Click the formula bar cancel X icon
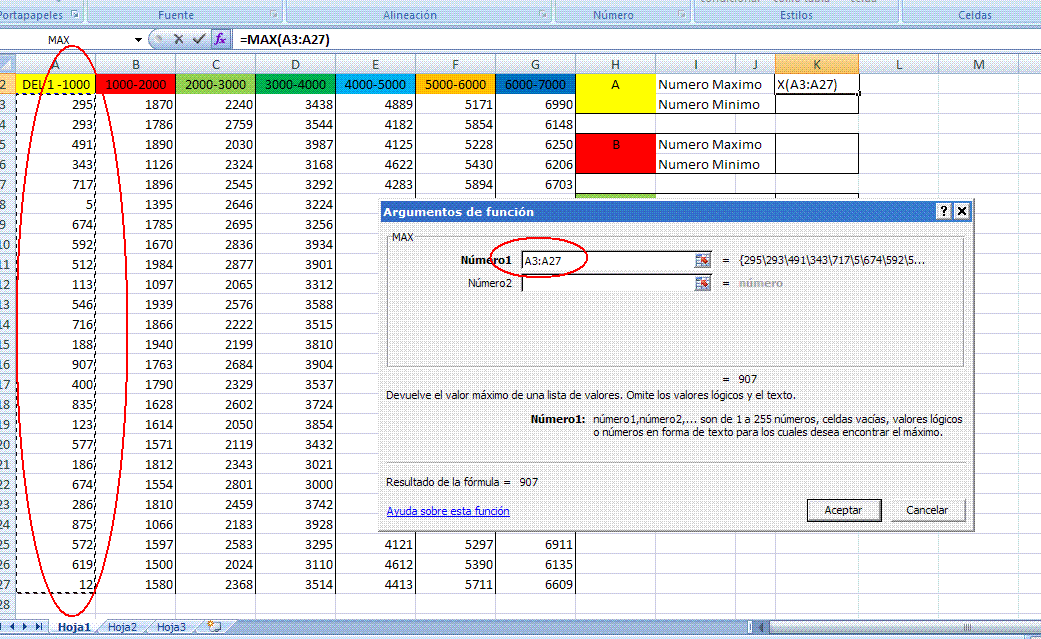The height and width of the screenshot is (639, 1041). [x=178, y=39]
